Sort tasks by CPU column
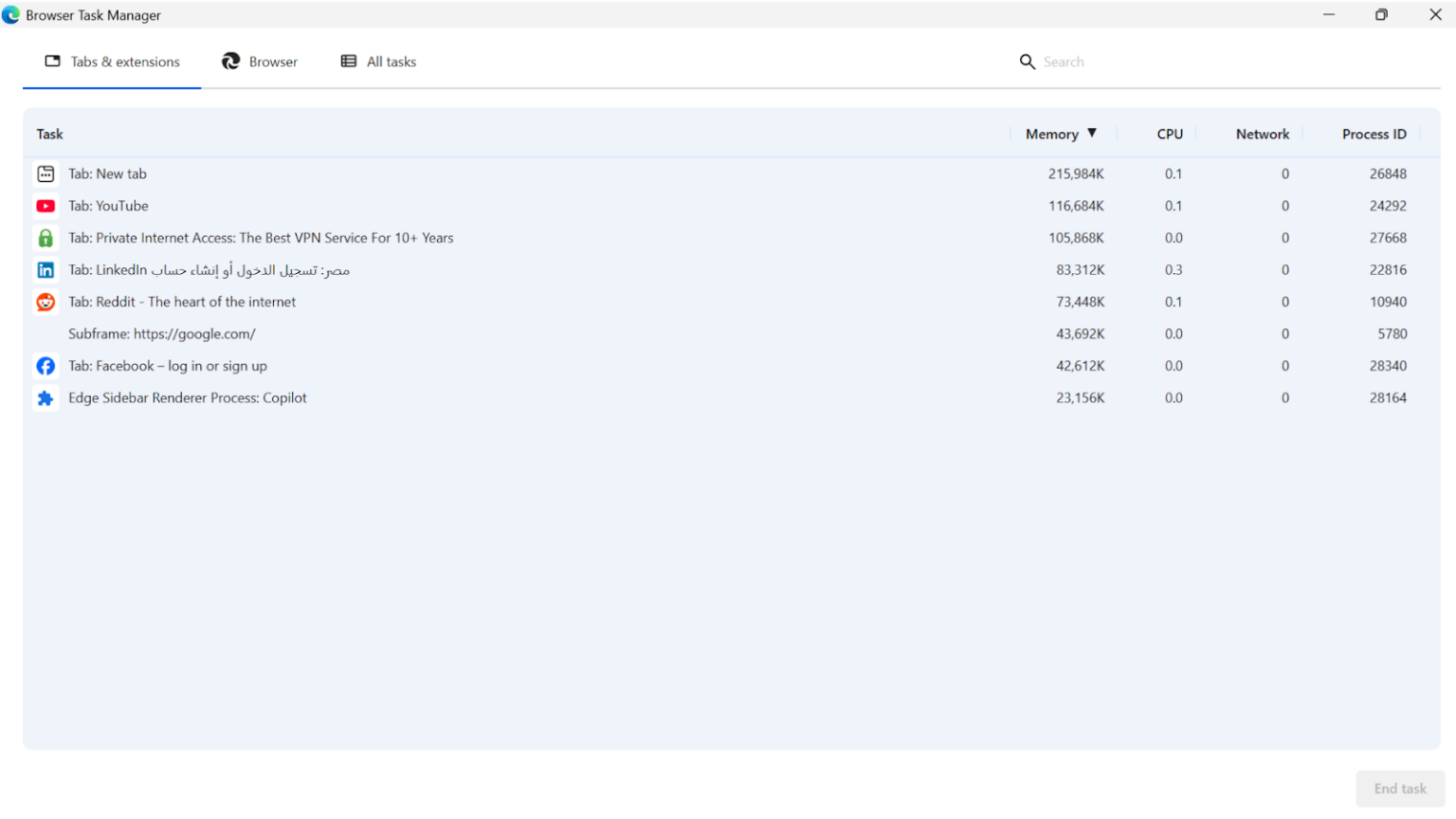Viewport: 1456px width, 819px height. point(1170,135)
